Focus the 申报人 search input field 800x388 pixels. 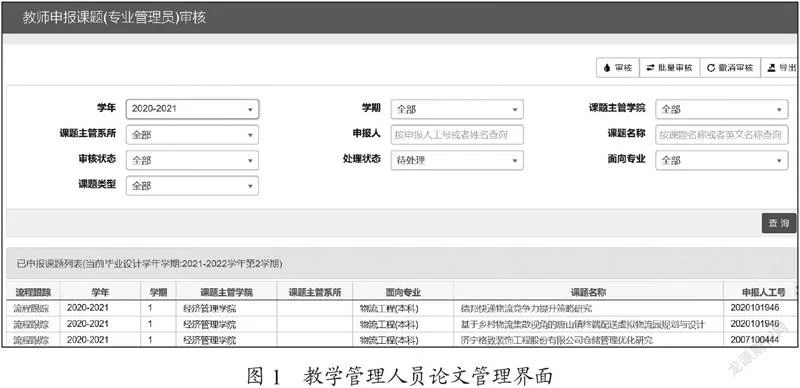coord(457,135)
